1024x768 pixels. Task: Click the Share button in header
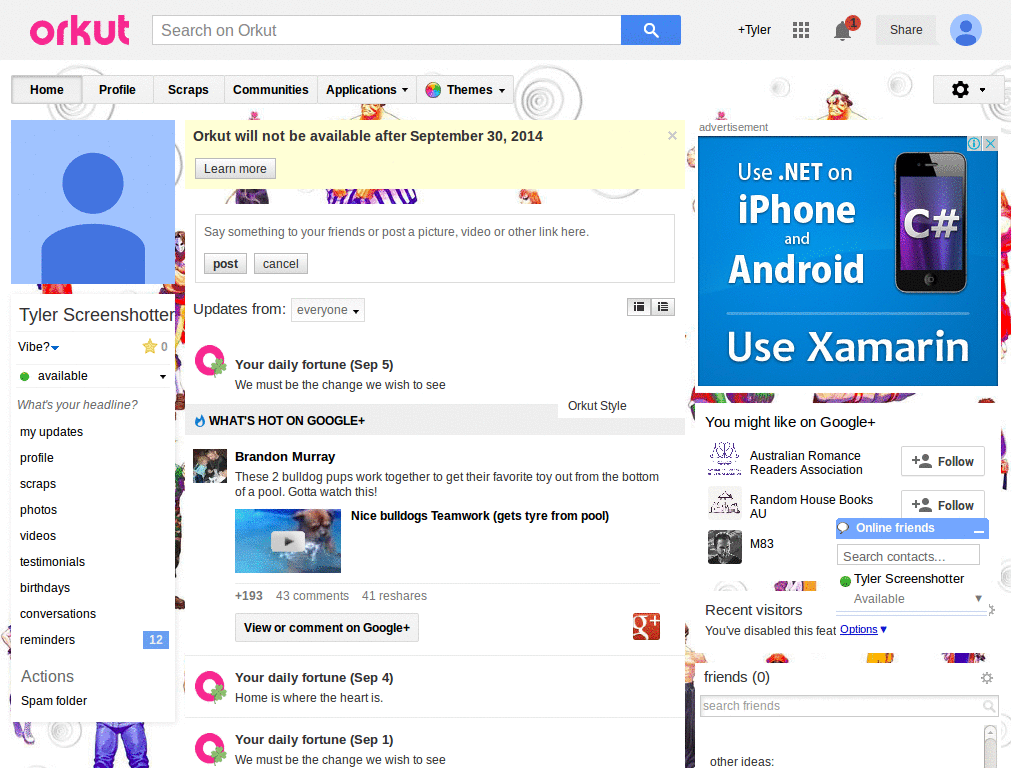coord(906,30)
